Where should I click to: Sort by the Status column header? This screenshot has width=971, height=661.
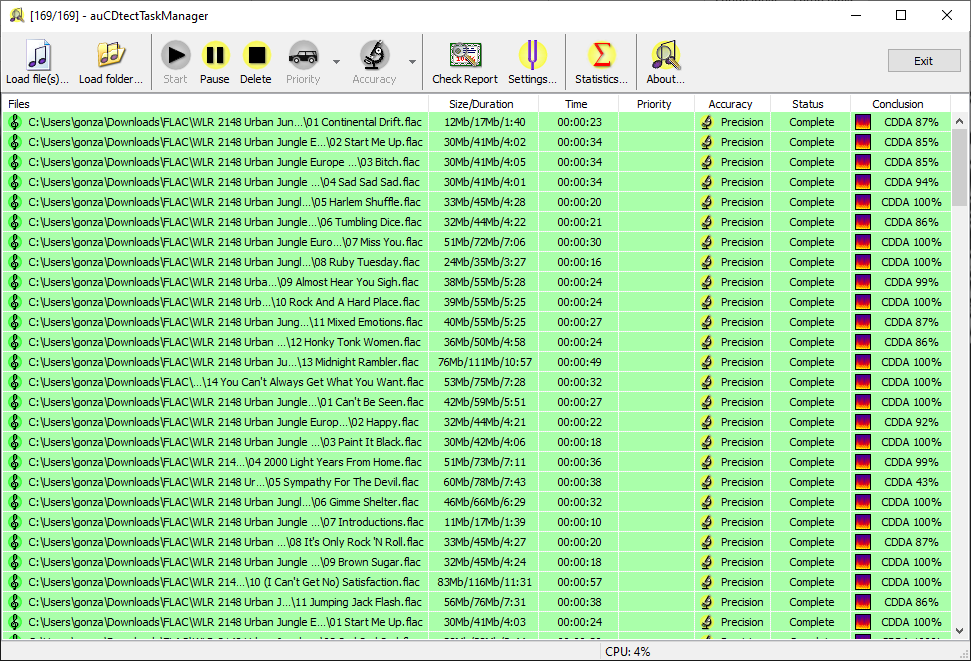pos(810,103)
